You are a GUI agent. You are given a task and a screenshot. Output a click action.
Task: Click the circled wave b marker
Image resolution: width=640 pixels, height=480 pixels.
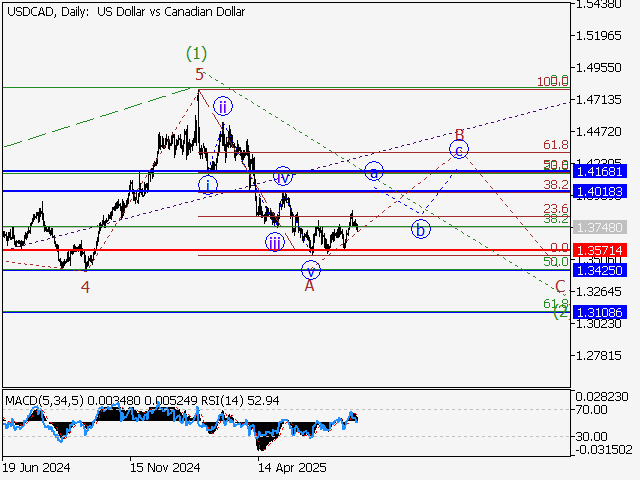click(x=421, y=229)
